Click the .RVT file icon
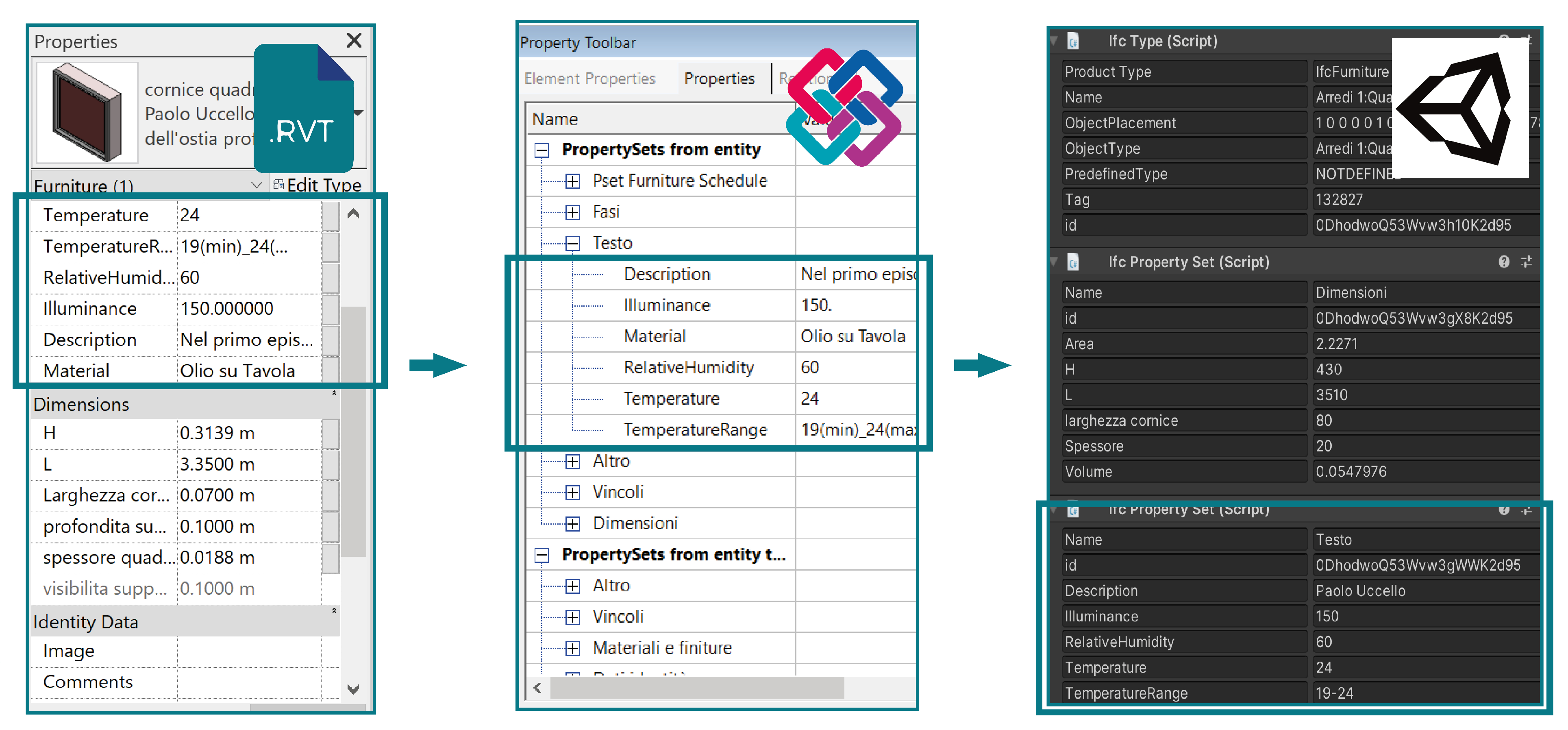1568x730 pixels. pyautogui.click(x=303, y=108)
